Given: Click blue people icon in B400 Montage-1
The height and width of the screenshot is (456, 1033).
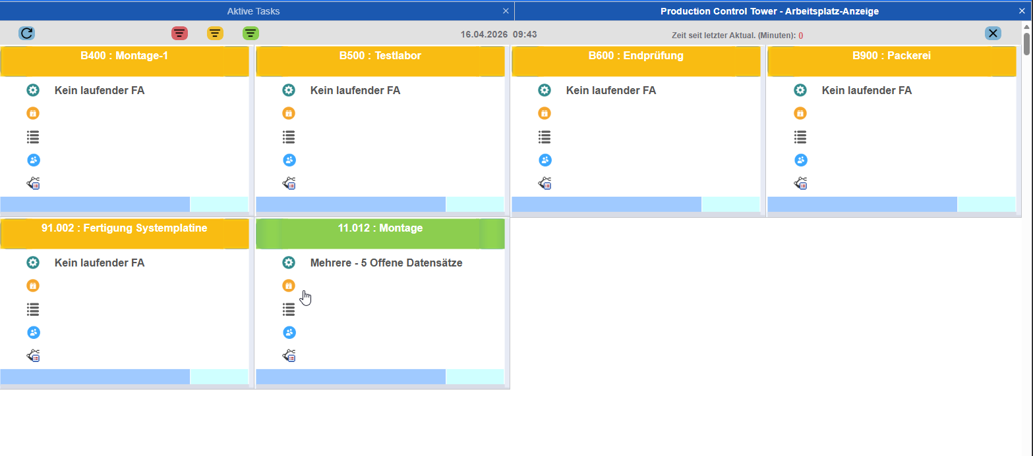Looking at the screenshot, I should [x=33, y=160].
